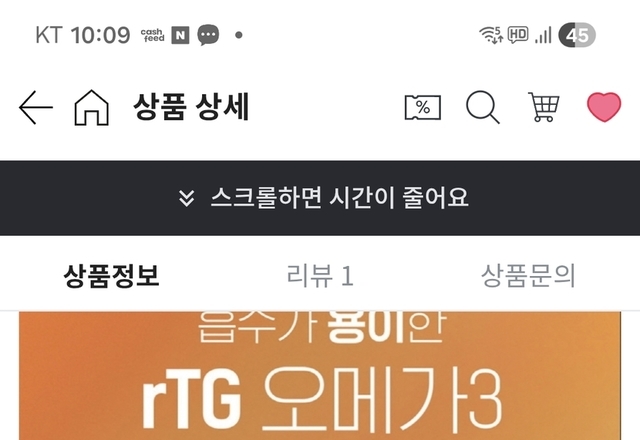Tap the cash feed notification icon

click(x=153, y=35)
